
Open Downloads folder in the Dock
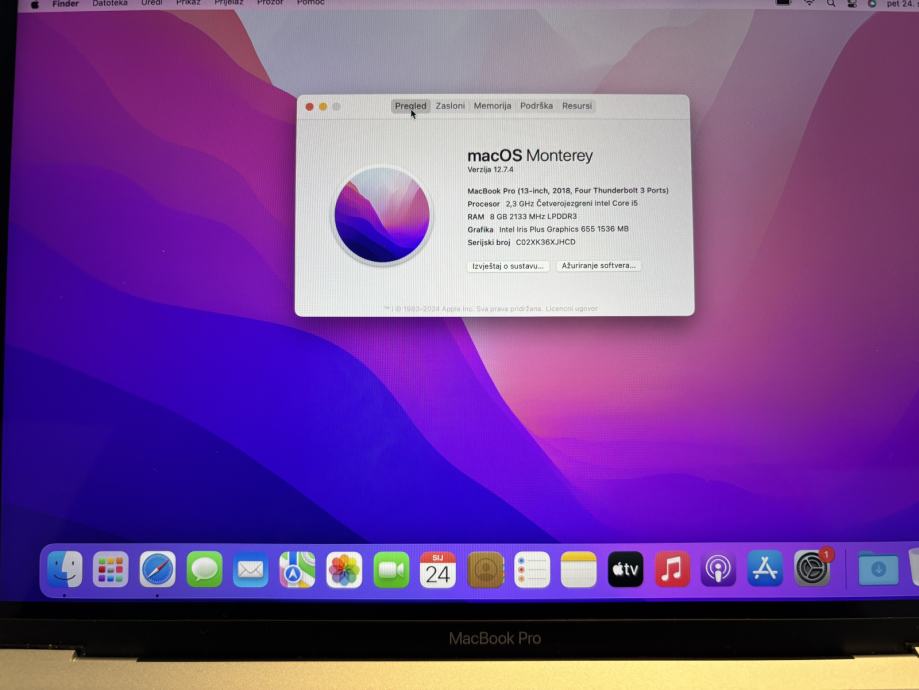878,569
